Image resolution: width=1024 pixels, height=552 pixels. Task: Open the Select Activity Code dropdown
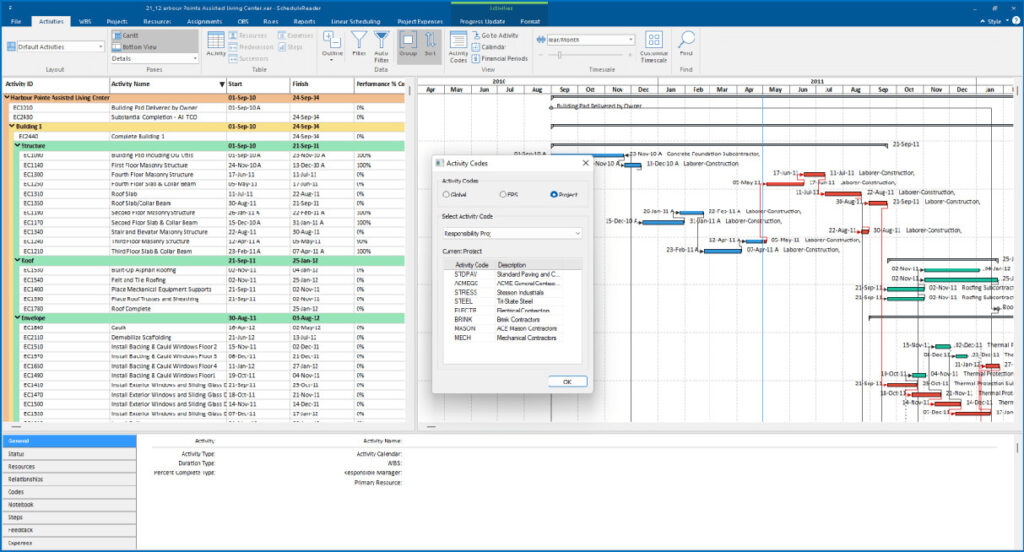(x=511, y=233)
